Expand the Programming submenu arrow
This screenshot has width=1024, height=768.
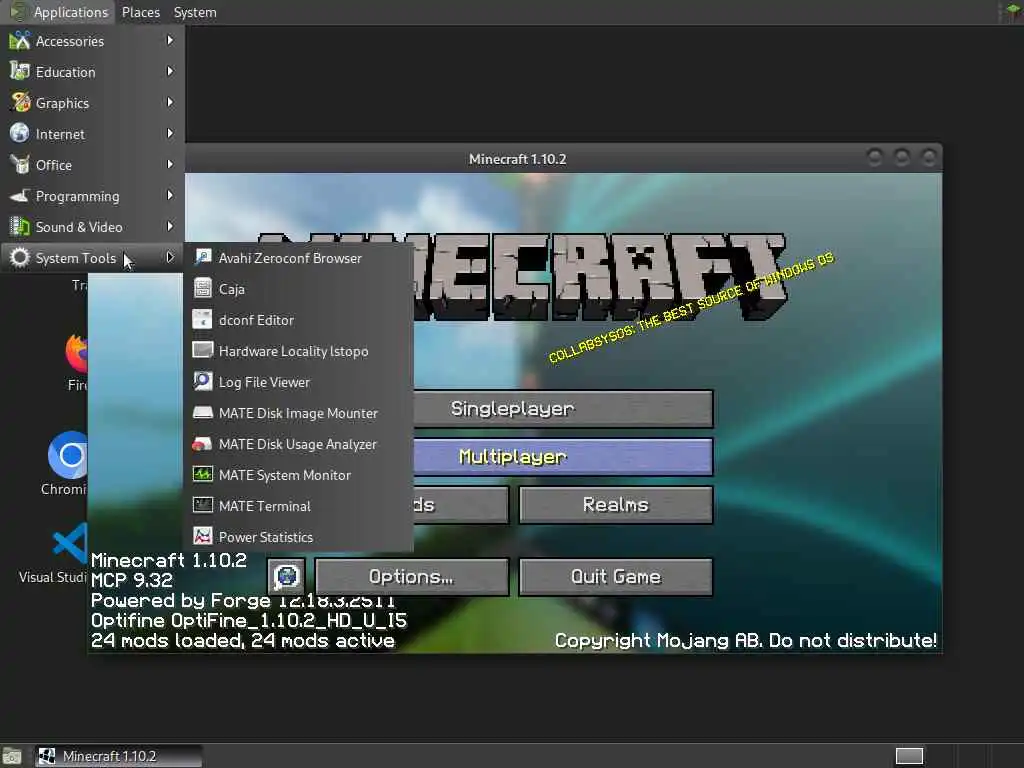click(x=170, y=195)
